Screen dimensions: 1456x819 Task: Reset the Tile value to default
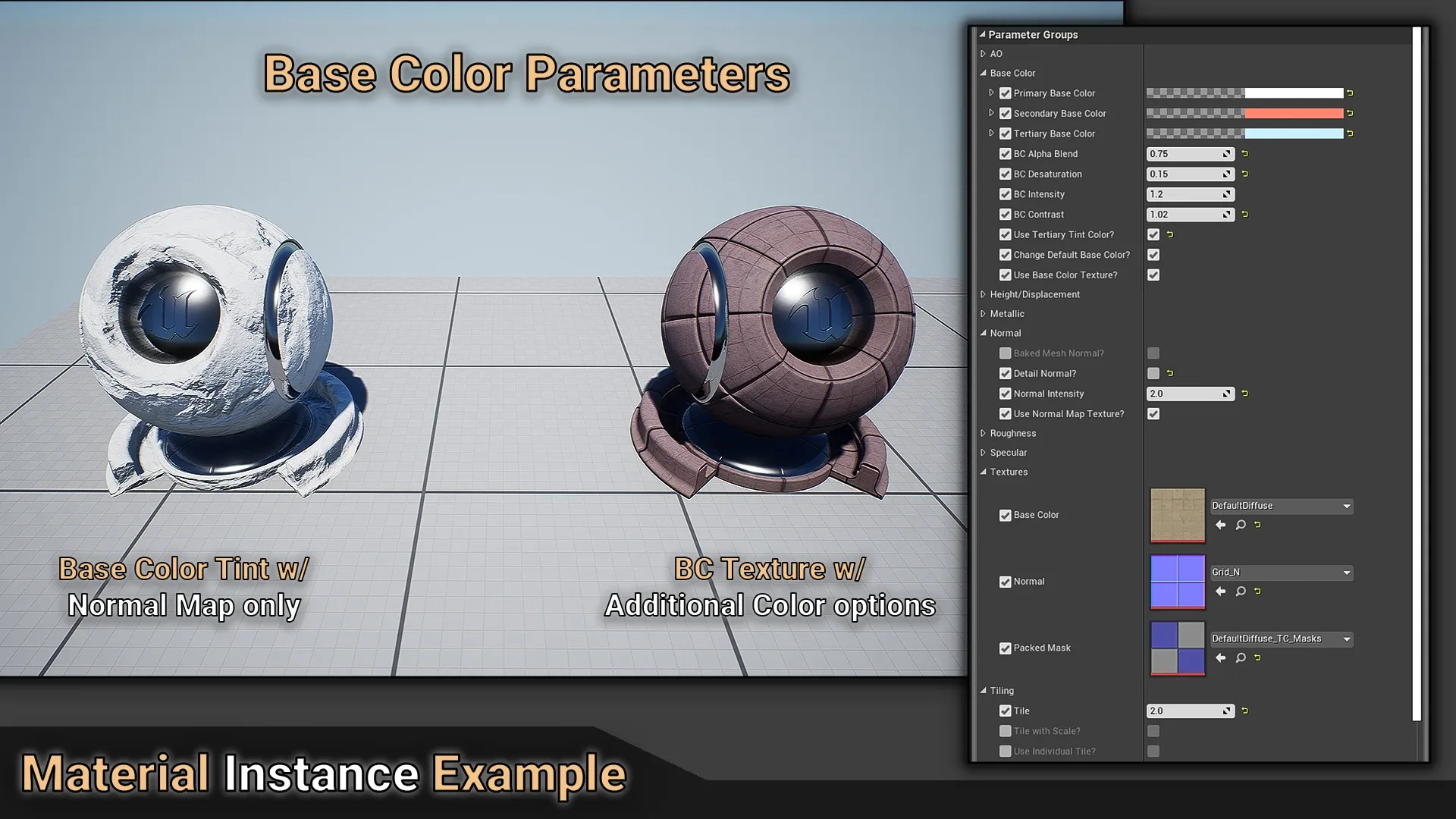coord(1244,711)
